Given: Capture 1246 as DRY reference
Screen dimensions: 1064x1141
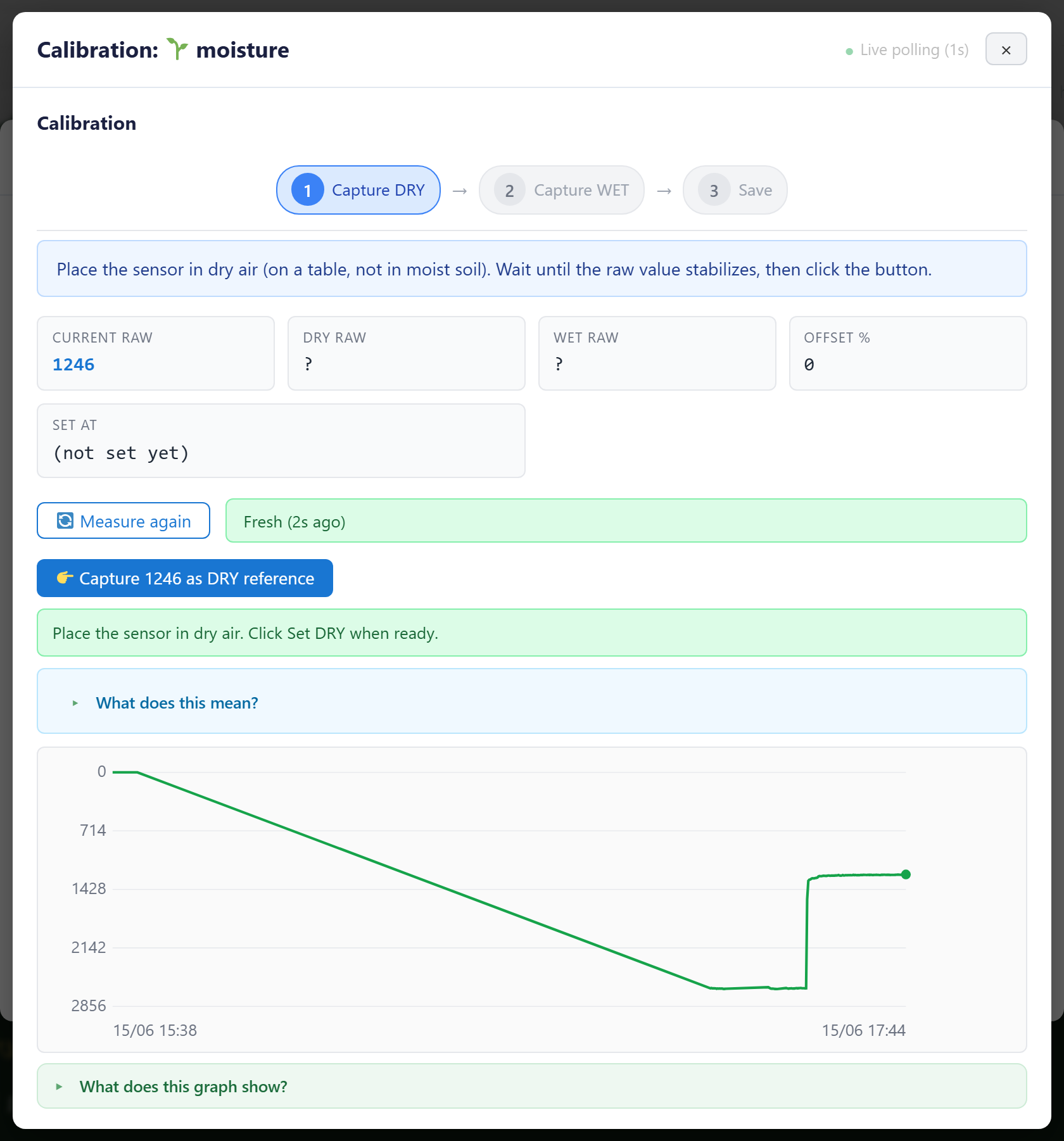Looking at the screenshot, I should [x=185, y=578].
